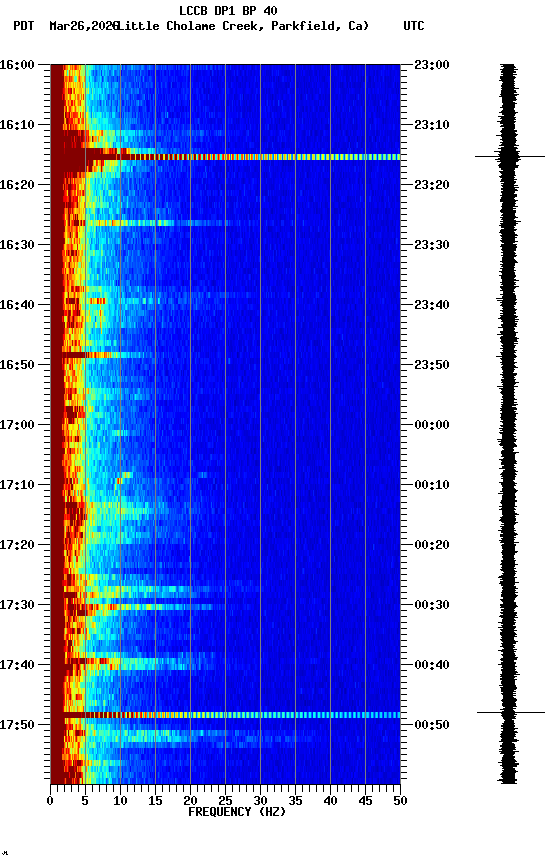Screen dimensions: 552x864
Task: Click the '23:10' UTC time label
Action: (432, 125)
